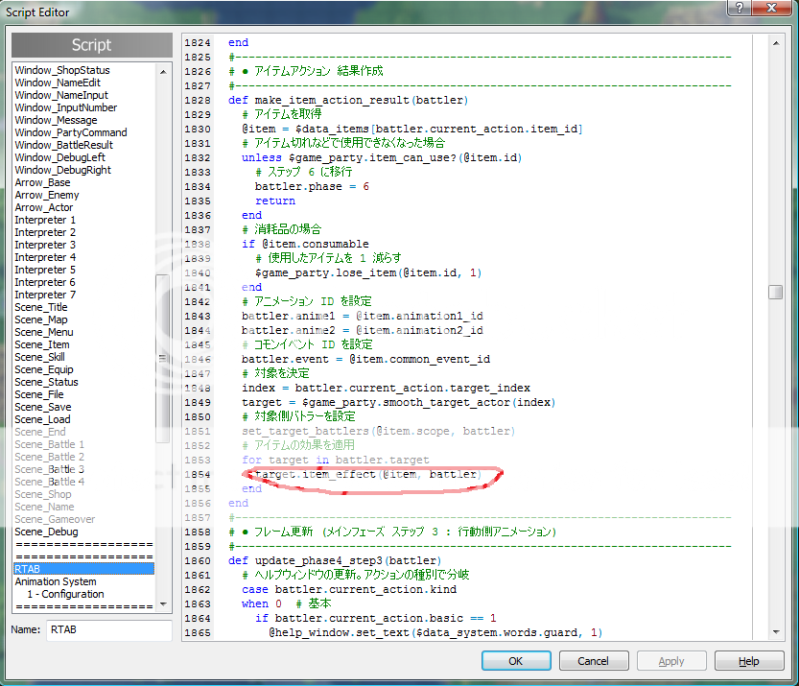
Task: Close the Script Editor dialog
Action: pos(771,9)
